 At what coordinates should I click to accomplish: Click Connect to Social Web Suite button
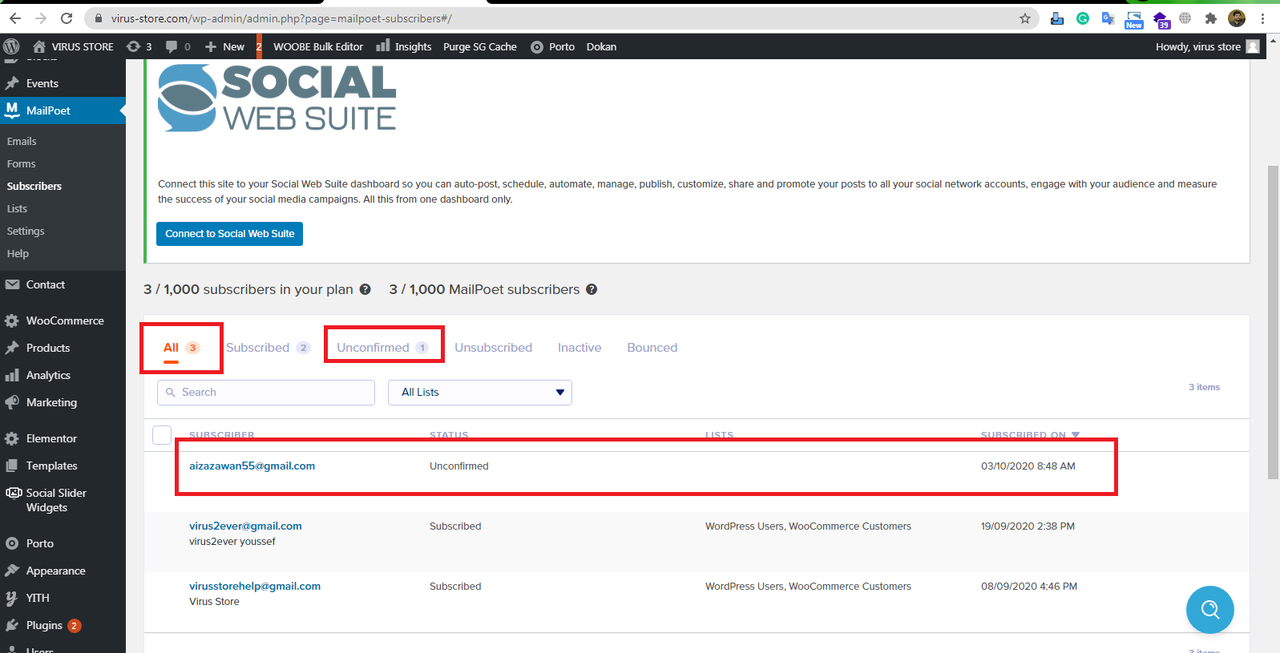tap(230, 233)
